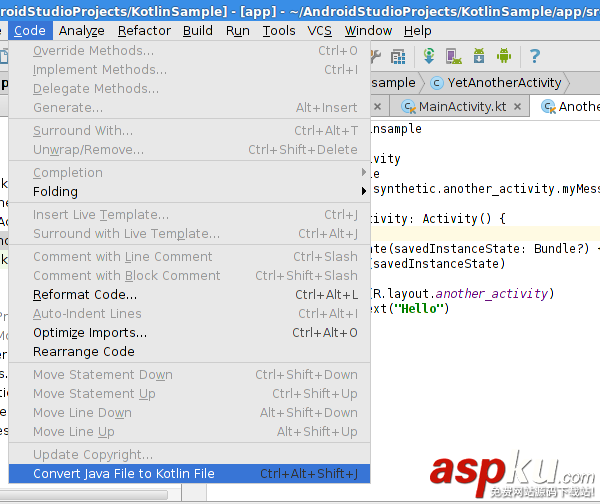Screen dimensions: 600x504
Task: Click Comment with Block Comment
Action: [189, 276]
